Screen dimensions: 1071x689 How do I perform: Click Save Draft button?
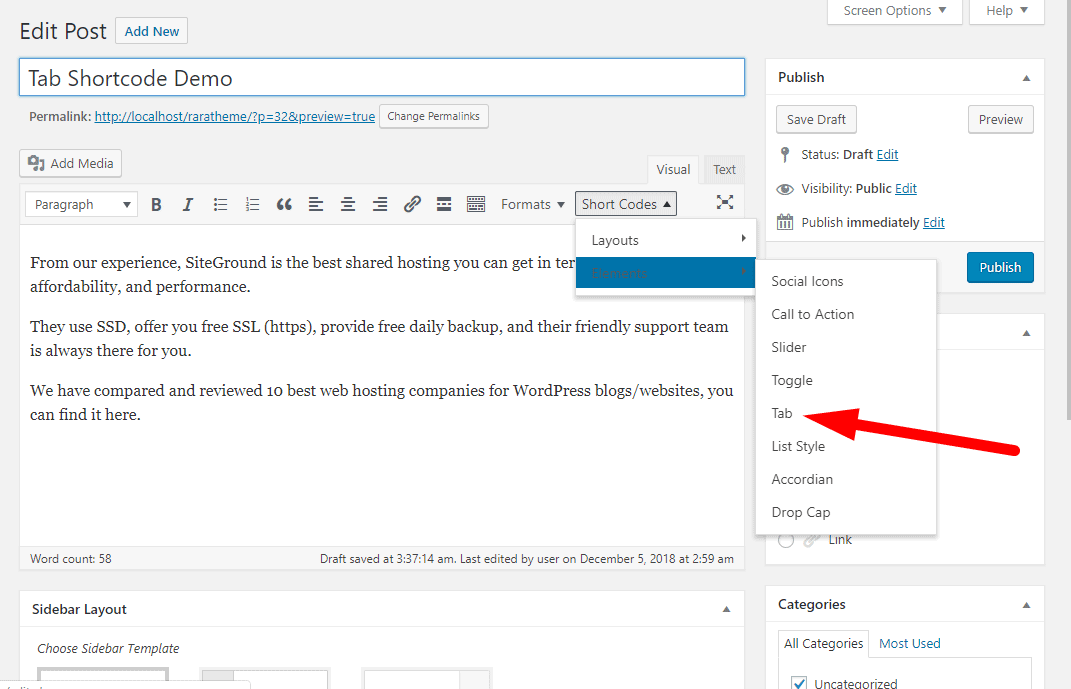[x=816, y=119]
